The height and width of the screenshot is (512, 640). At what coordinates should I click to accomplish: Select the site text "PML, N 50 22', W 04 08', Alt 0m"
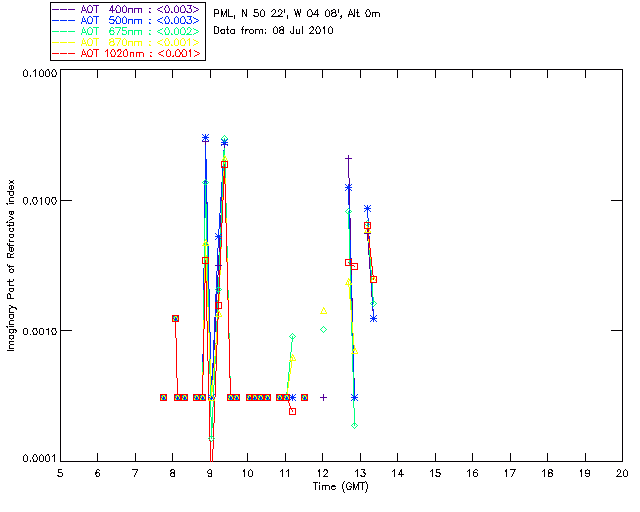click(x=297, y=14)
